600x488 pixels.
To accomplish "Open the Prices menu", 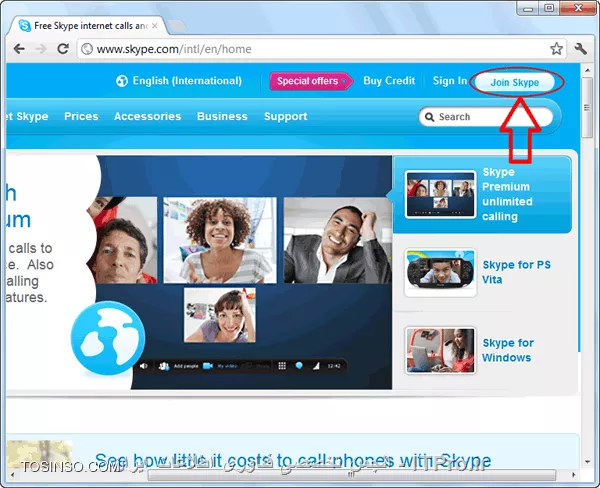I will click(x=81, y=116).
